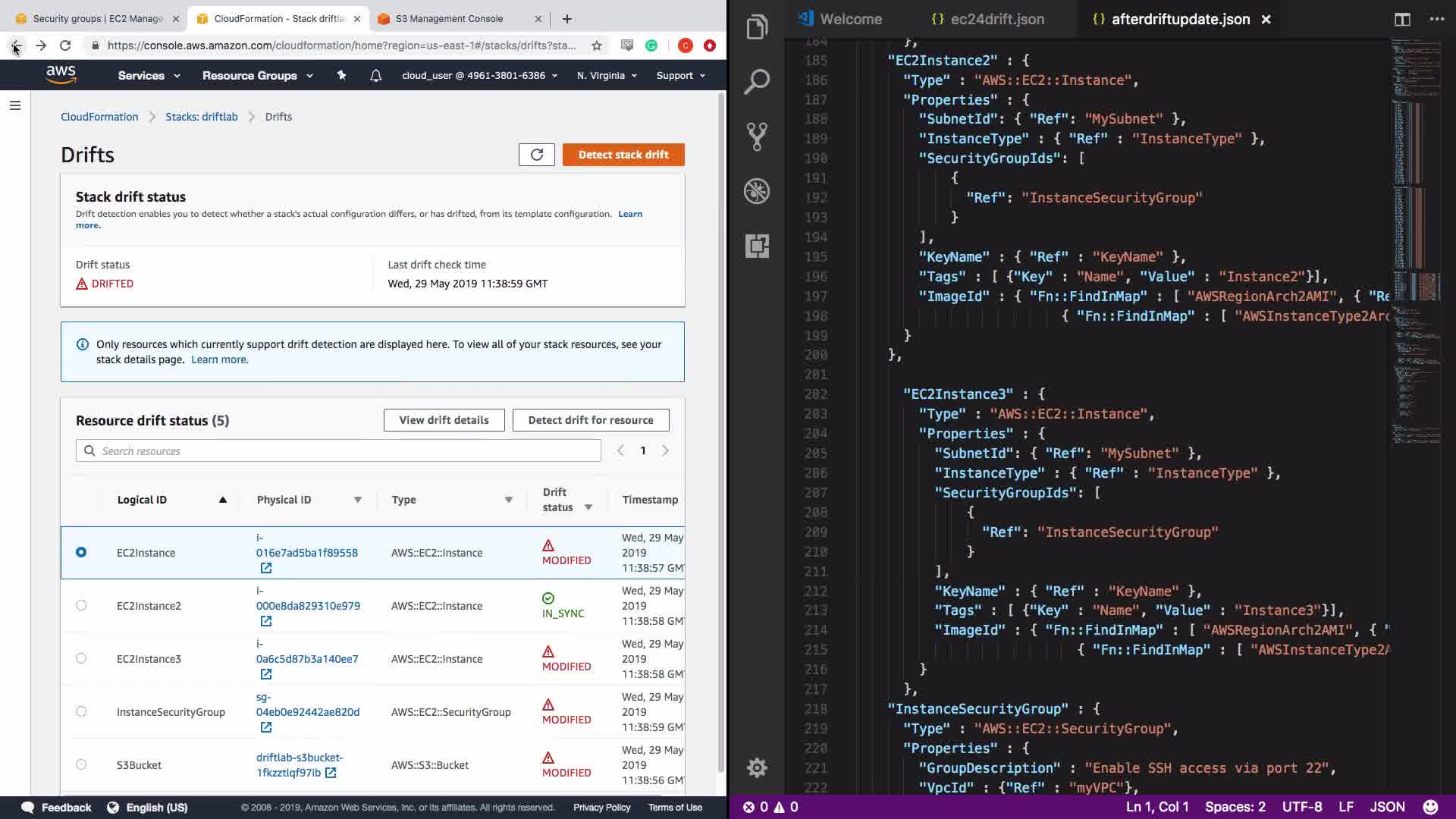The width and height of the screenshot is (1456, 819).
Task: Select the EC2Instance2 radio button
Action: click(x=81, y=605)
